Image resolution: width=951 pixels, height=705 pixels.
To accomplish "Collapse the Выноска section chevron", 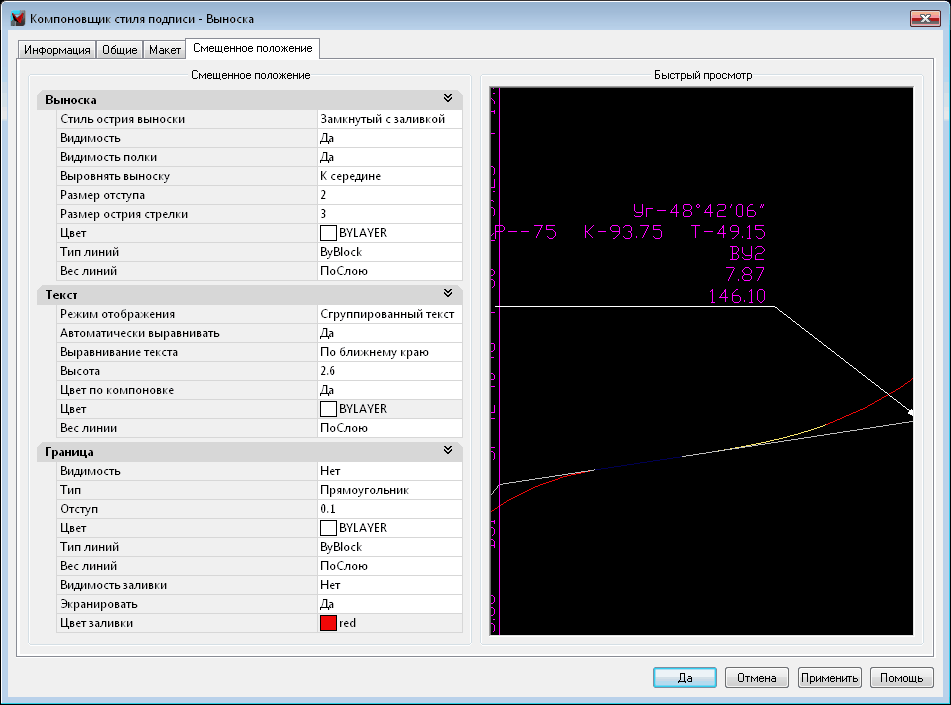I will (448, 99).
